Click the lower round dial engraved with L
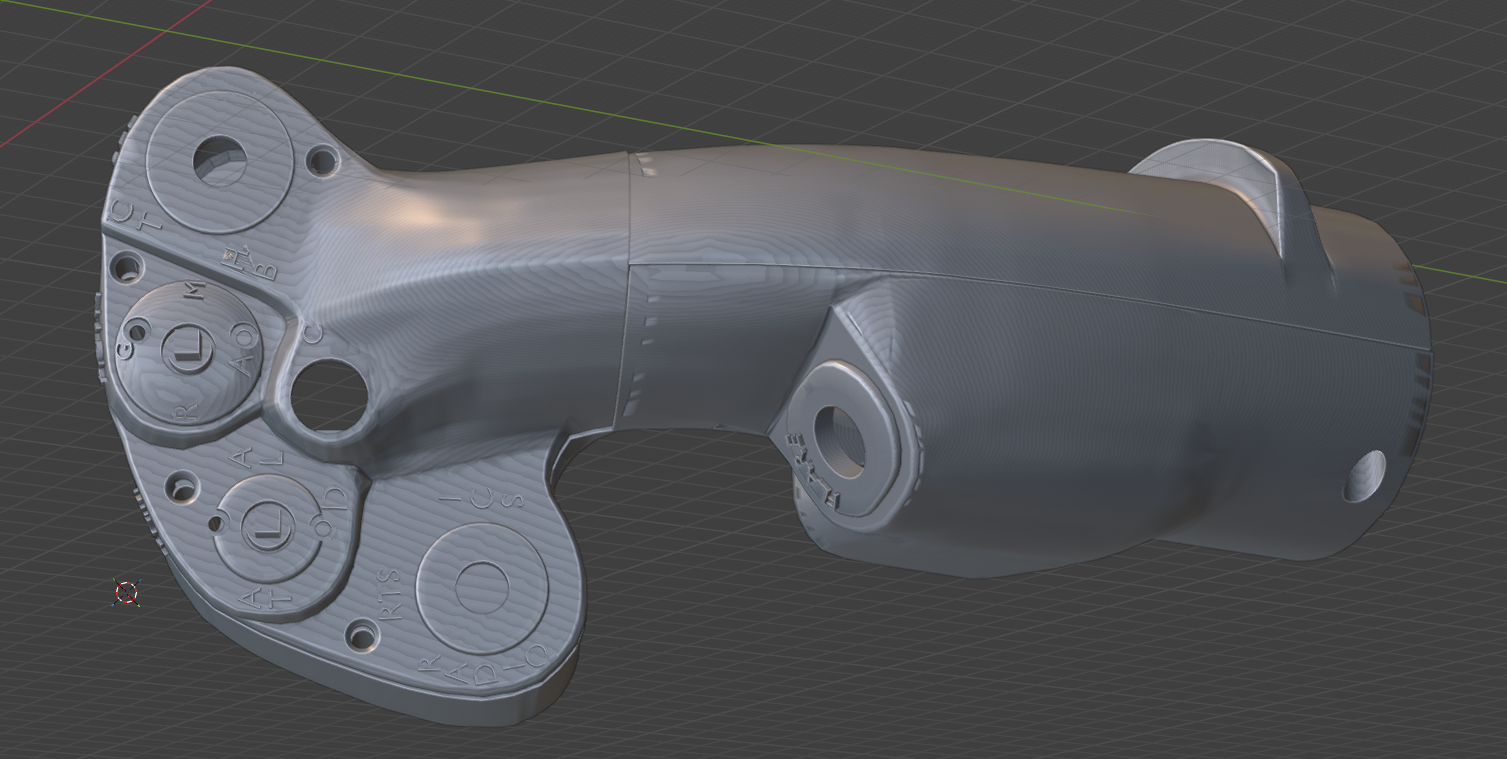Screen dimensions: 1507x759 click(267, 526)
